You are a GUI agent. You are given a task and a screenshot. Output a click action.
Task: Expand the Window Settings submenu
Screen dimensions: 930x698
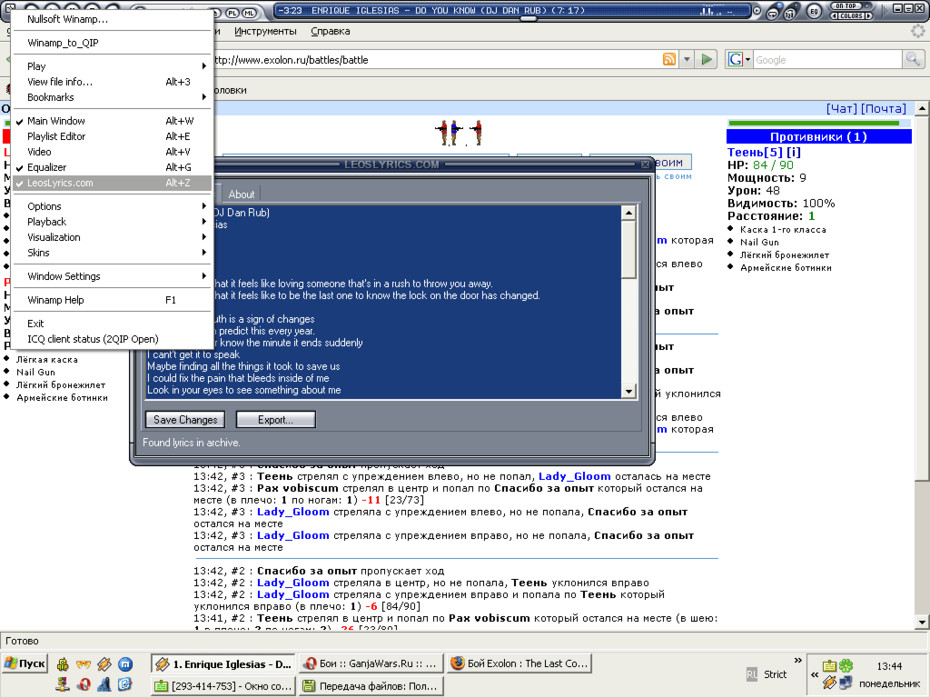112,276
